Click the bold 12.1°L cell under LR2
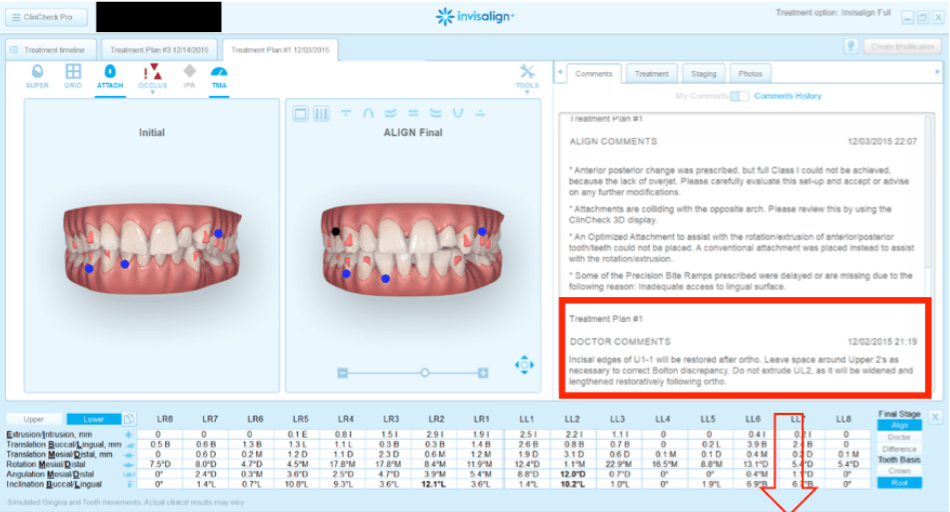 (x=433, y=485)
